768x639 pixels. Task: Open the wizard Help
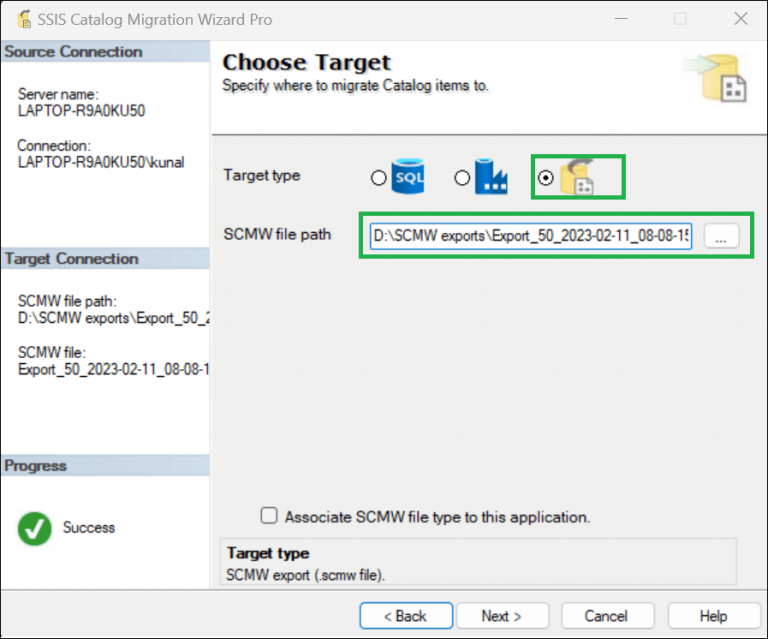(x=713, y=616)
